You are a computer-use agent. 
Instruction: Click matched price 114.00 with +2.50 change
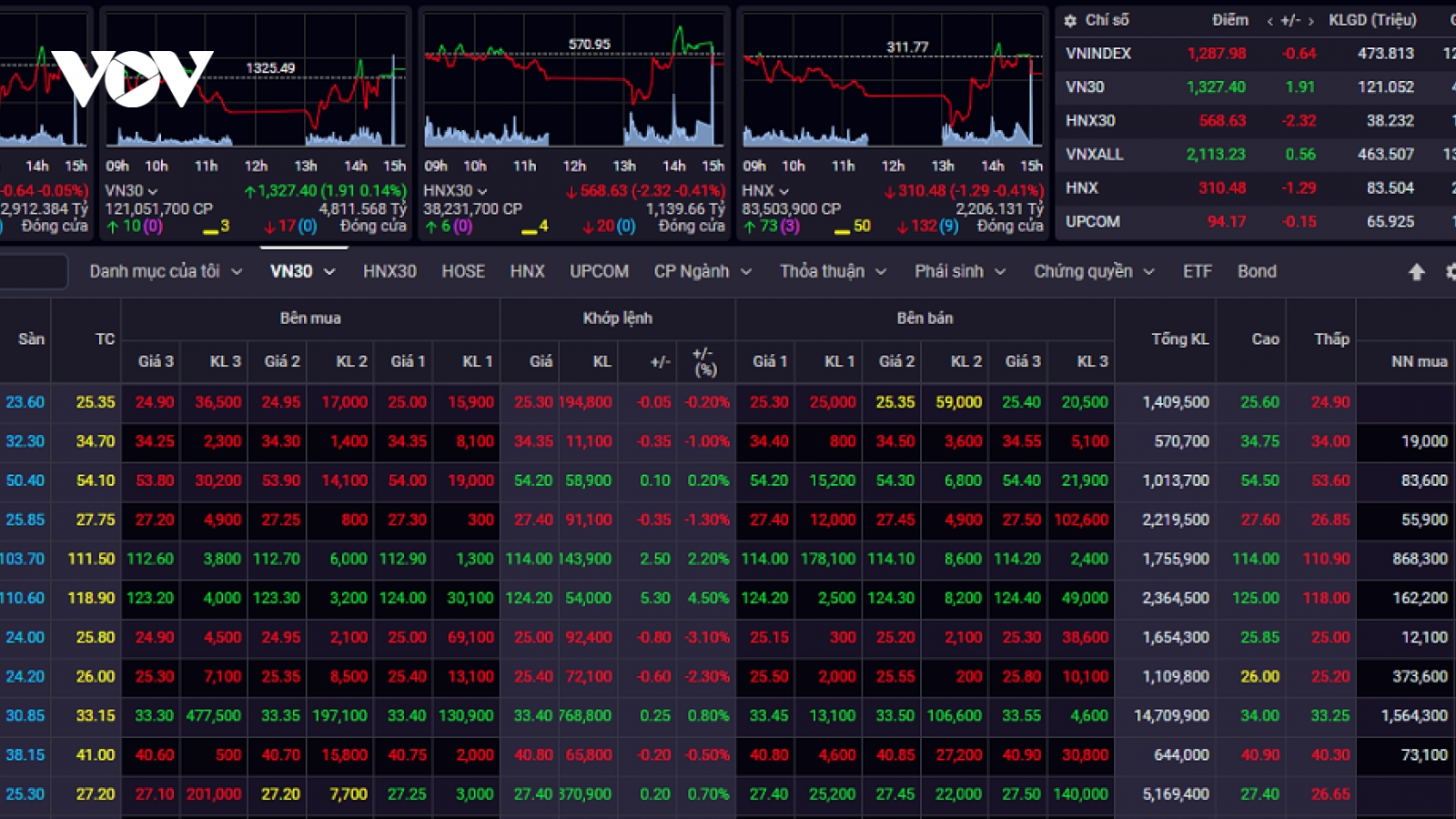[529, 559]
